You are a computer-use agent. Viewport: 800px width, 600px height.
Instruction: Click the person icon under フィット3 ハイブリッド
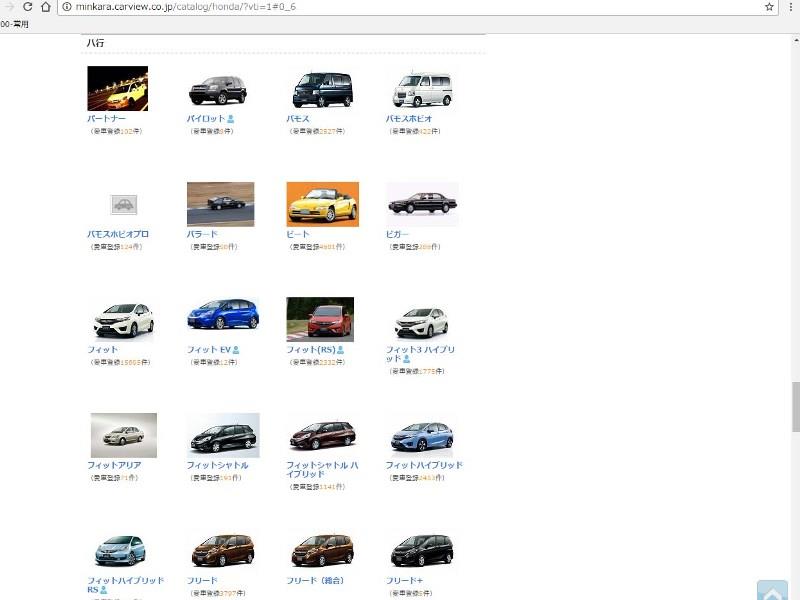point(407,359)
